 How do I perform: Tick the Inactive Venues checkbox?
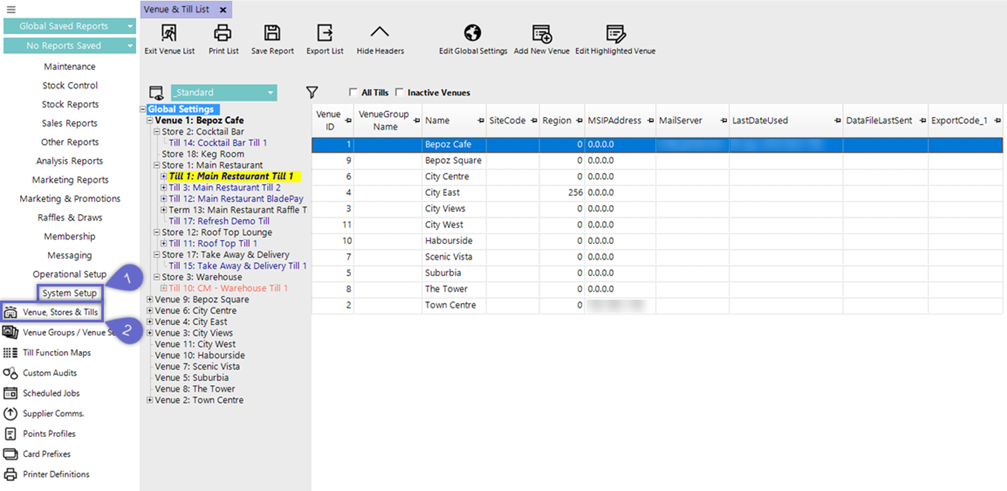401,93
